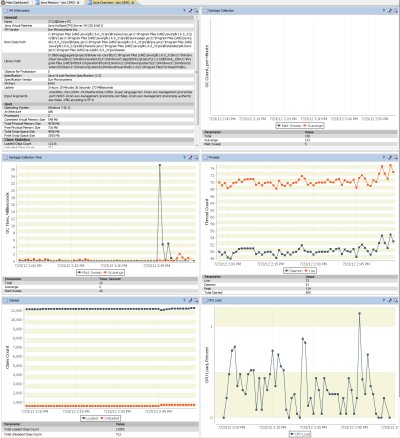Select the Peak row in the Threads table
Screen dimensions: 400x438
click(x=300, y=289)
